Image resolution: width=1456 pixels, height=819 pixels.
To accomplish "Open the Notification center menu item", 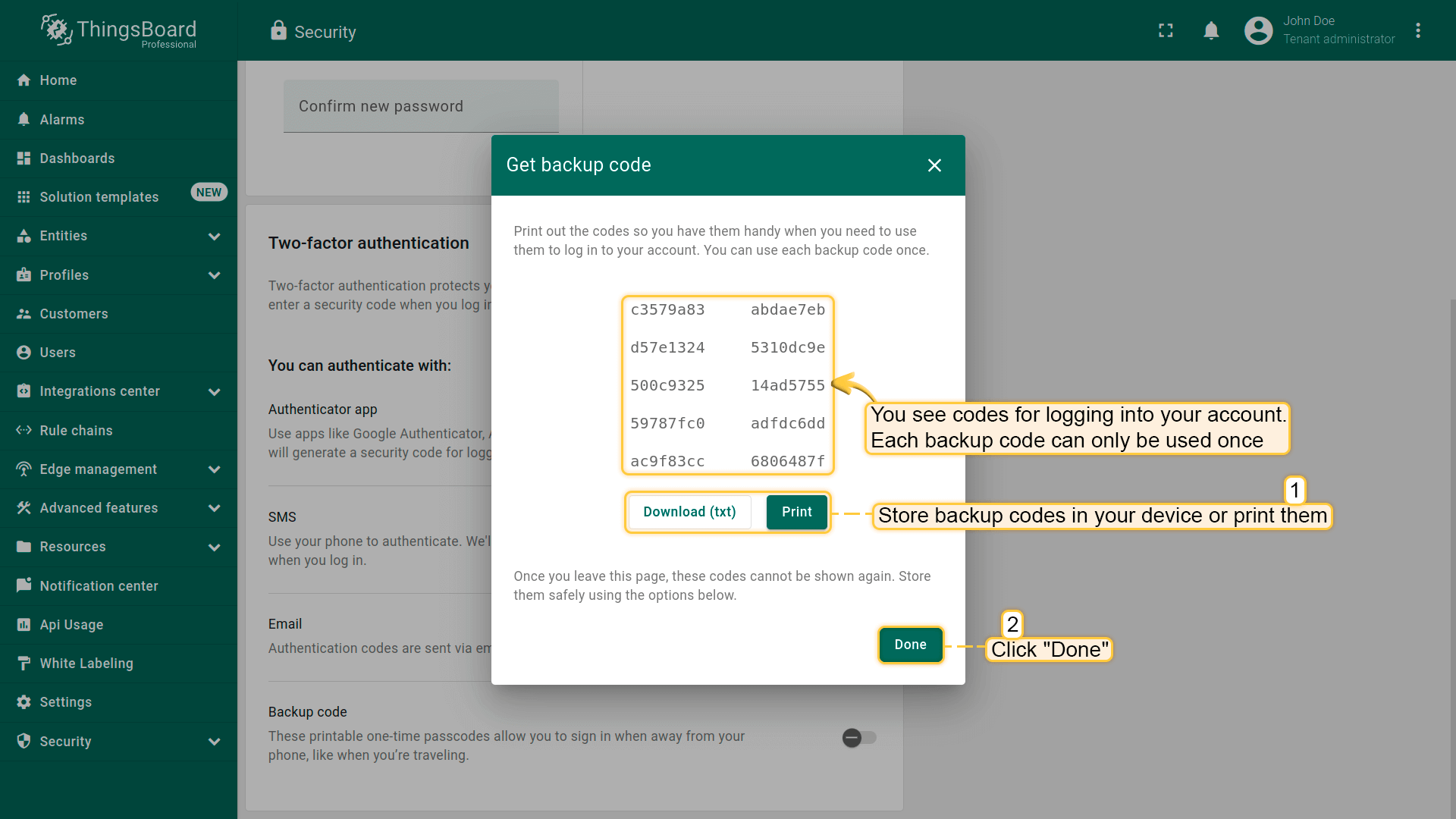I will [99, 586].
